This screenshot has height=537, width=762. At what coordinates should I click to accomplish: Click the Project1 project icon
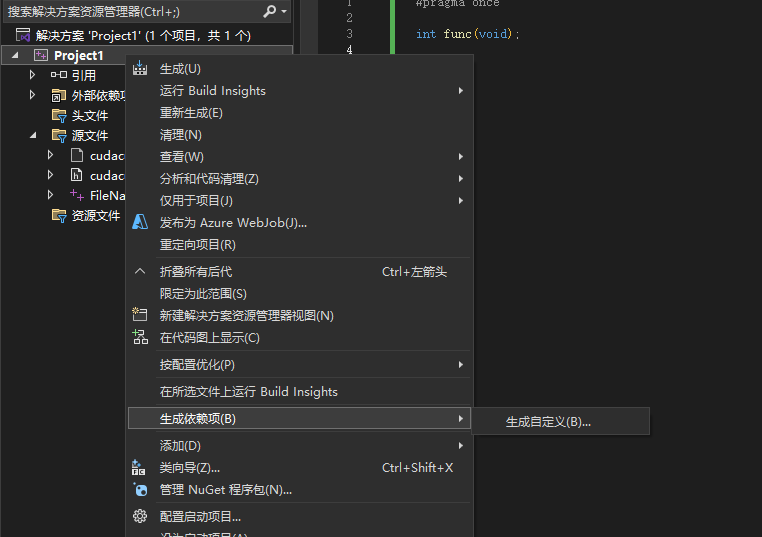41,55
